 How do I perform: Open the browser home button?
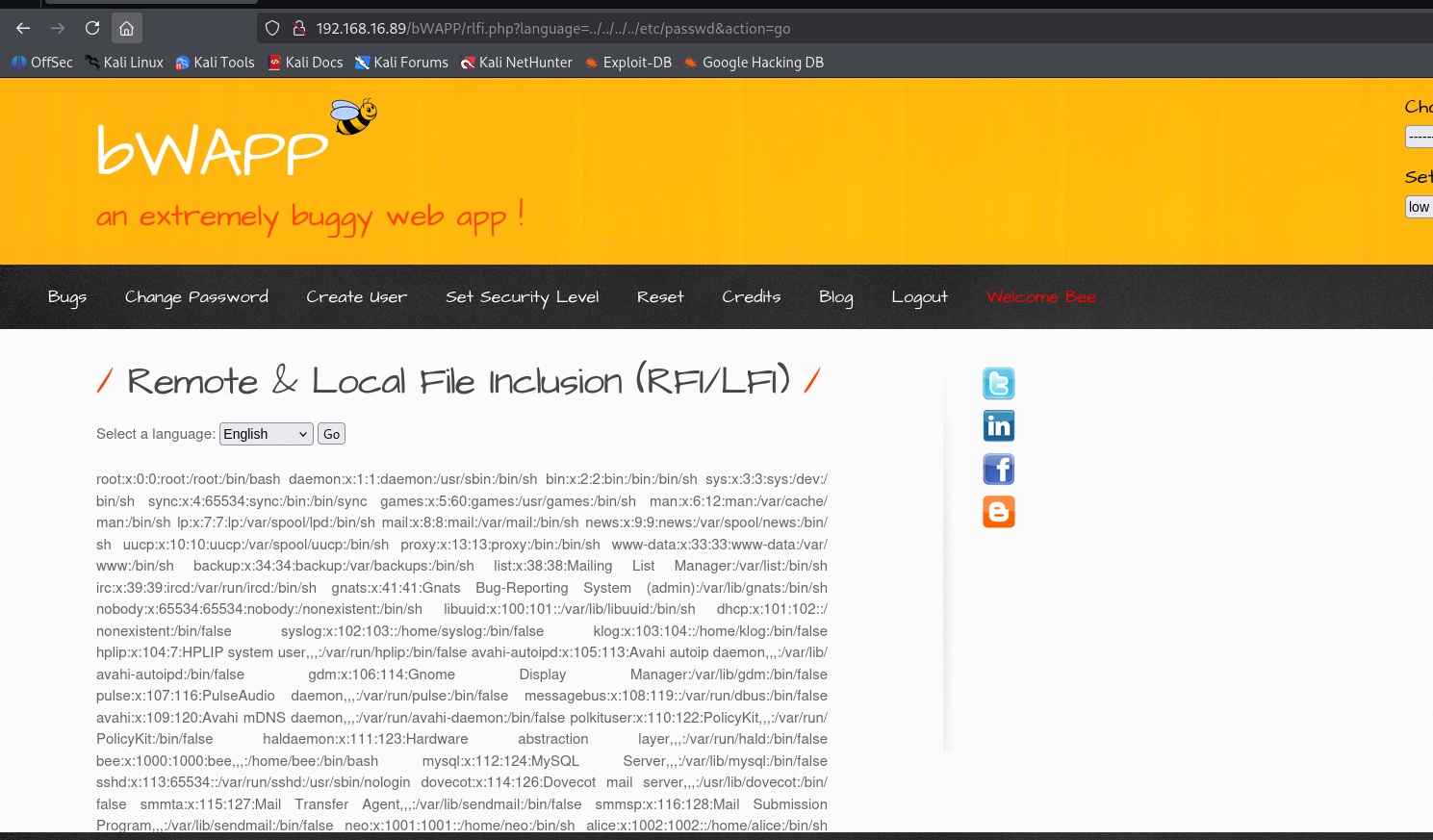click(x=126, y=28)
